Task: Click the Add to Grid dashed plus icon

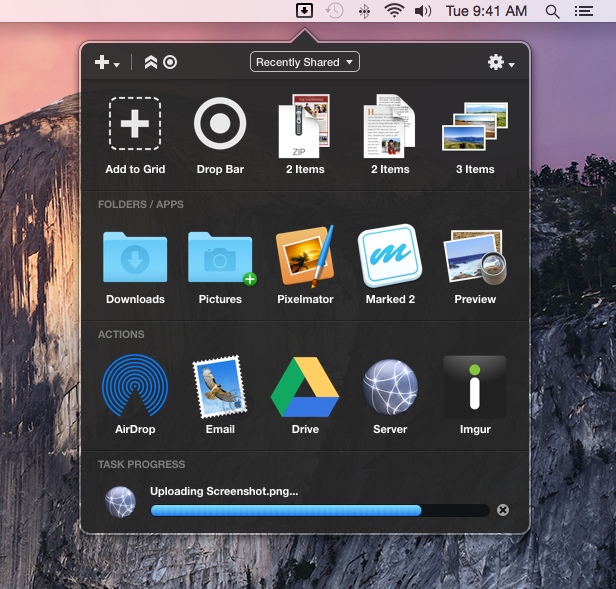Action: point(135,124)
